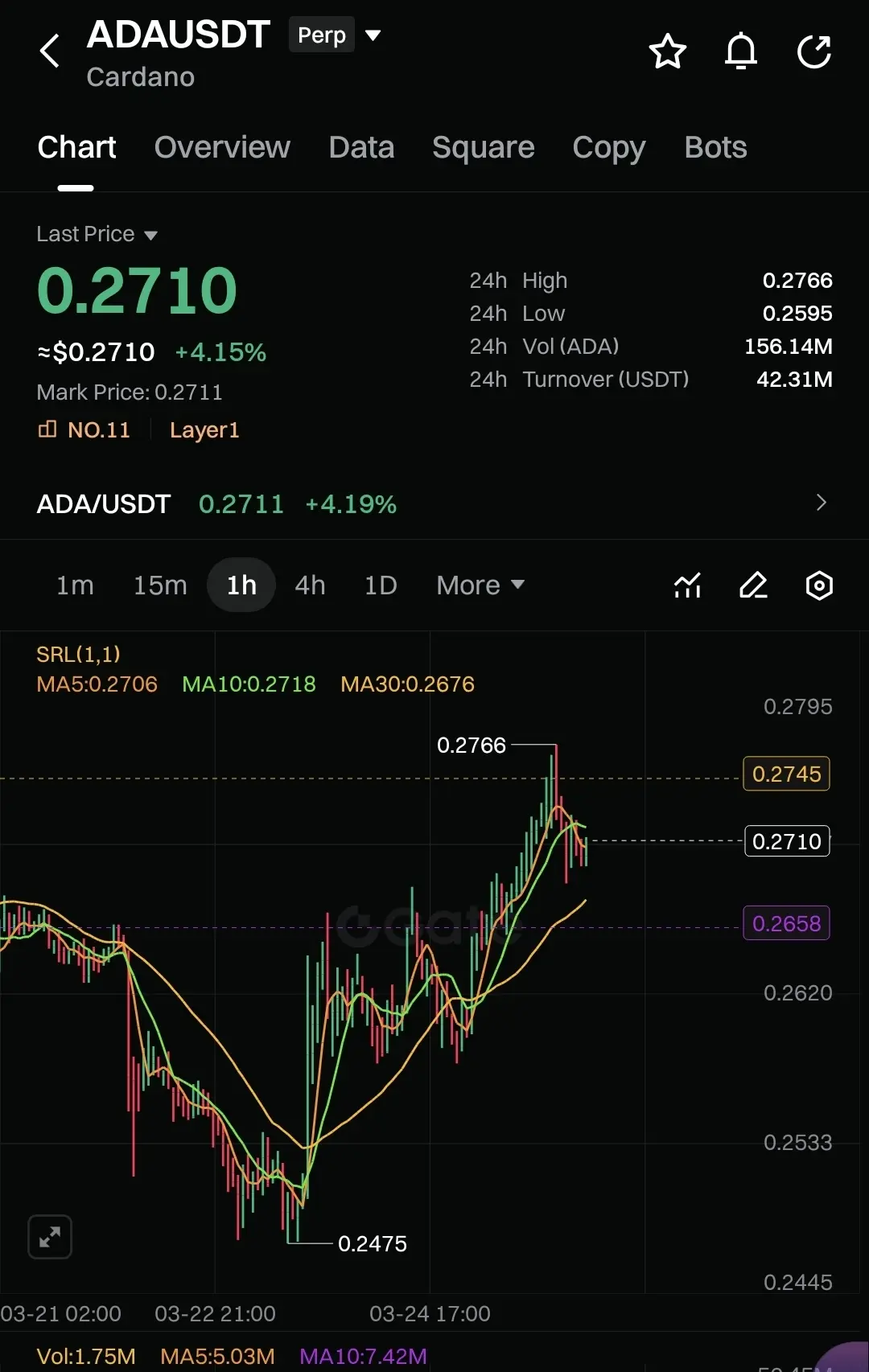Image resolution: width=869 pixels, height=1372 pixels.
Task: Open chart settings hexagon icon
Action: (x=819, y=585)
